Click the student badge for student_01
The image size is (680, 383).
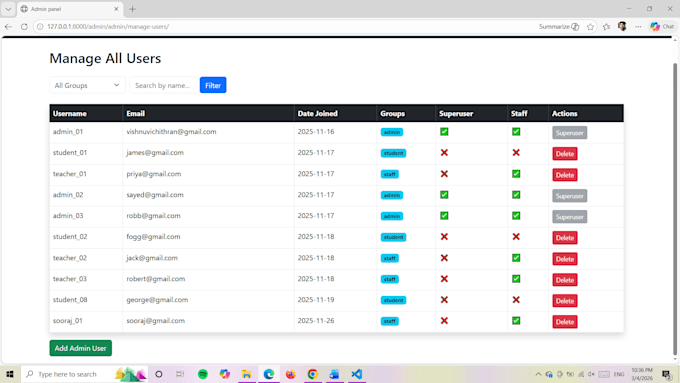click(x=393, y=153)
